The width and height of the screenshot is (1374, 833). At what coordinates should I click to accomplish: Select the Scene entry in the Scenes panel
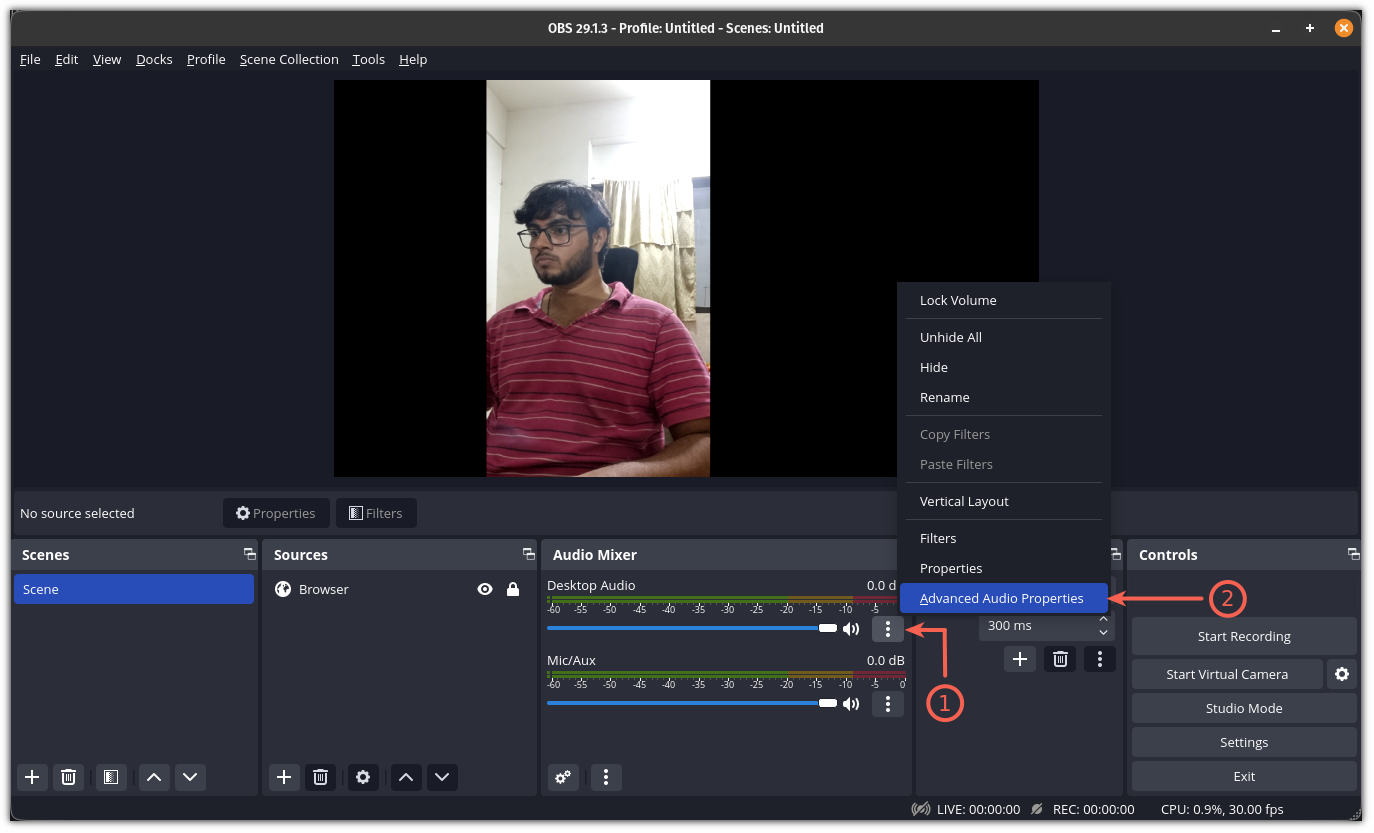(x=133, y=589)
